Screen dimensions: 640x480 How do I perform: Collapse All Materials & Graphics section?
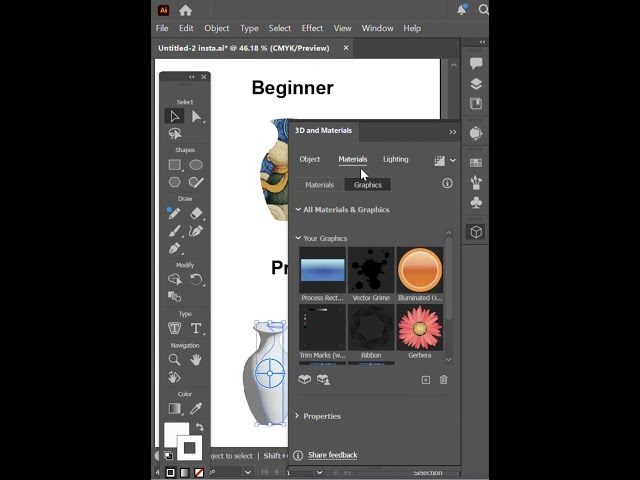[x=298, y=209]
